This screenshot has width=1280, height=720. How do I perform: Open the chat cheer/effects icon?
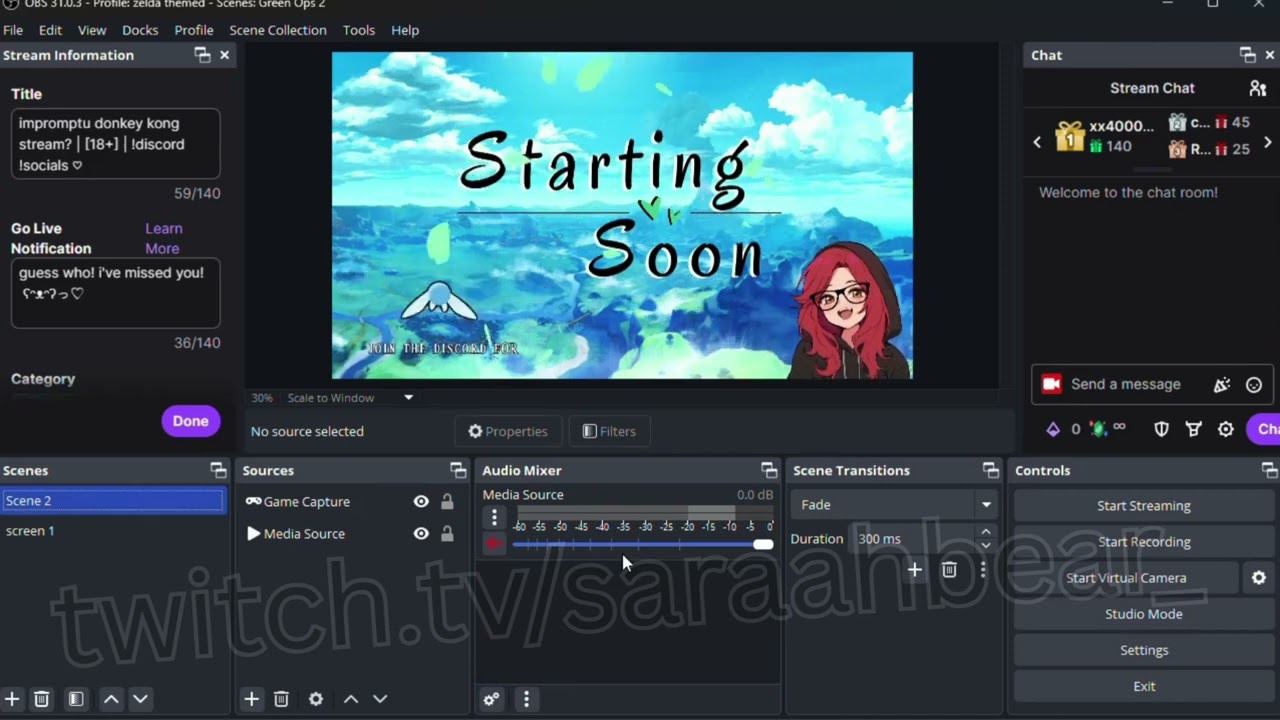[1221, 384]
